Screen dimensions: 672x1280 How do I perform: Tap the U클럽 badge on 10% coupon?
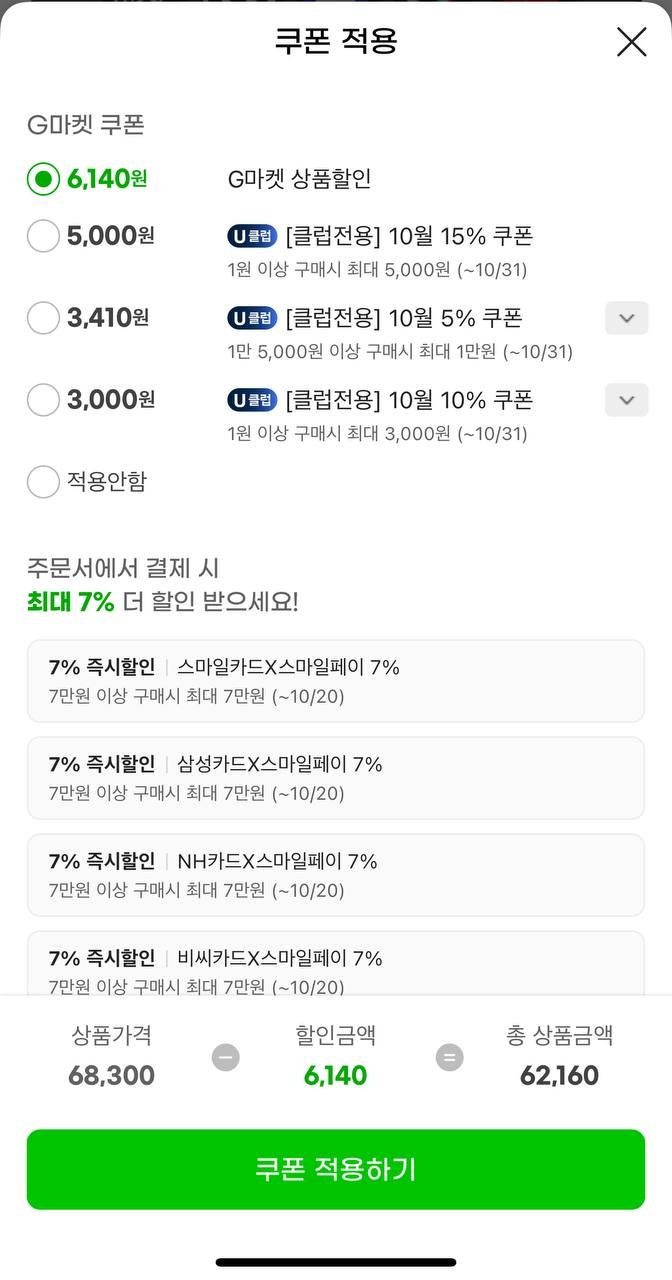tap(251, 400)
